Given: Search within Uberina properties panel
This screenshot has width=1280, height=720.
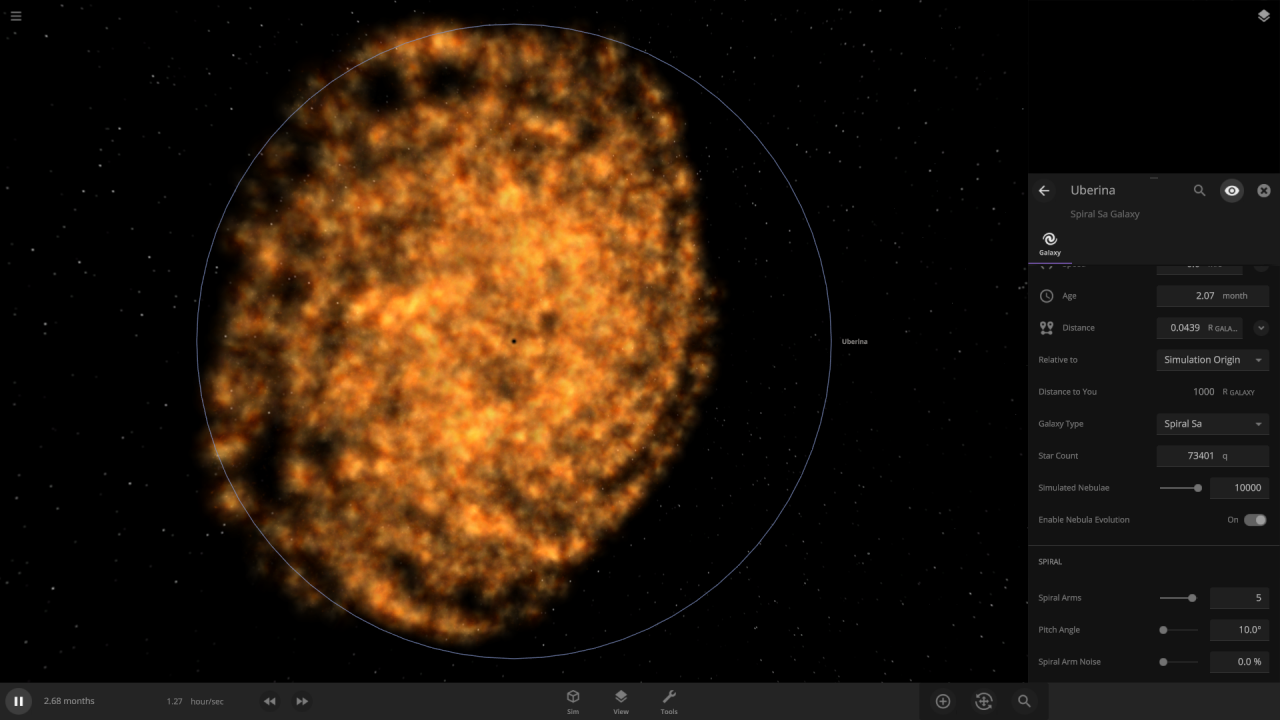Looking at the screenshot, I should (x=1199, y=190).
